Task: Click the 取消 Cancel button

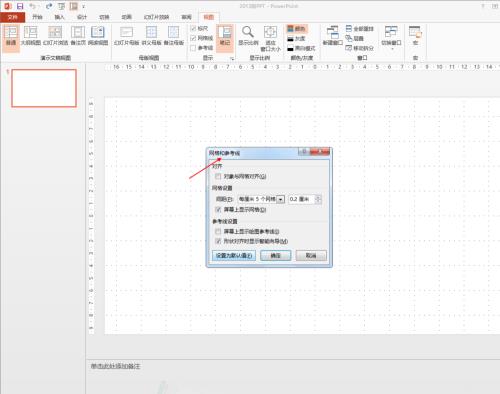Action: [x=311, y=256]
